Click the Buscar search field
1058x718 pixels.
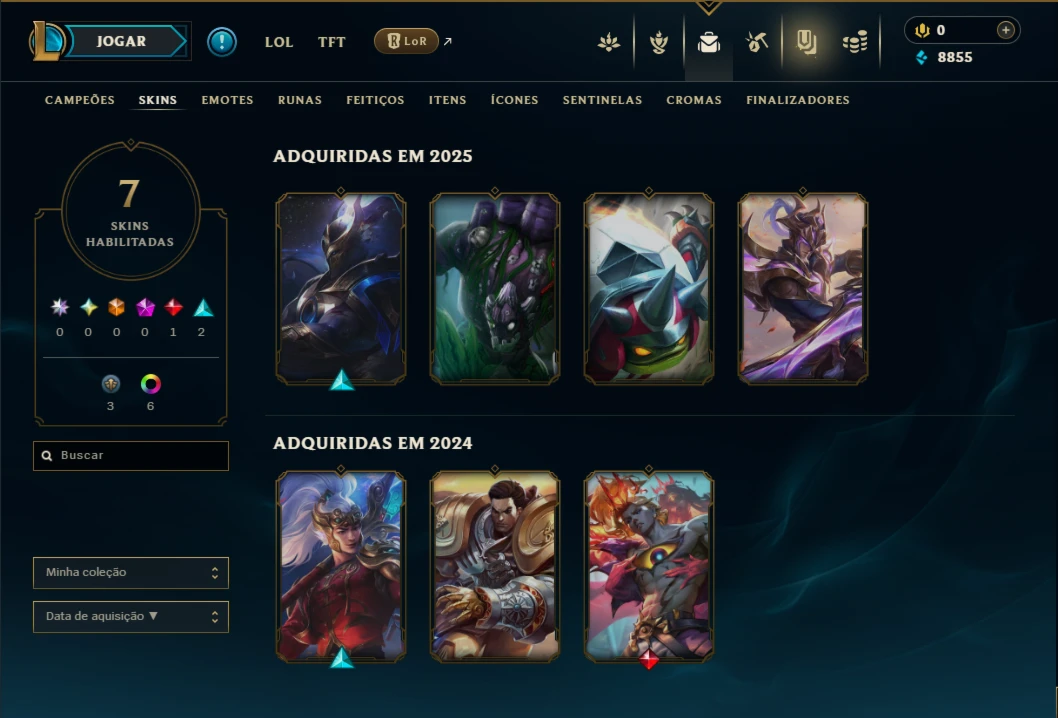click(131, 455)
